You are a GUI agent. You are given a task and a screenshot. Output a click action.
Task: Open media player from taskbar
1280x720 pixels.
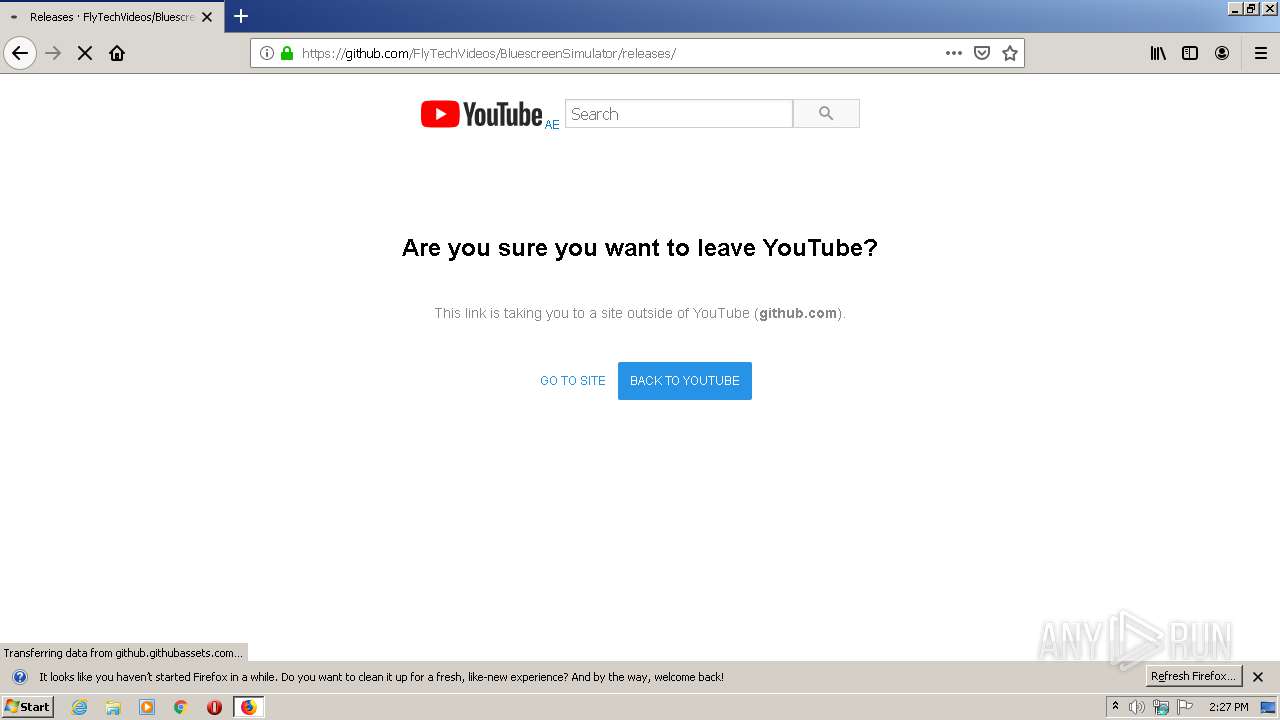(147, 707)
